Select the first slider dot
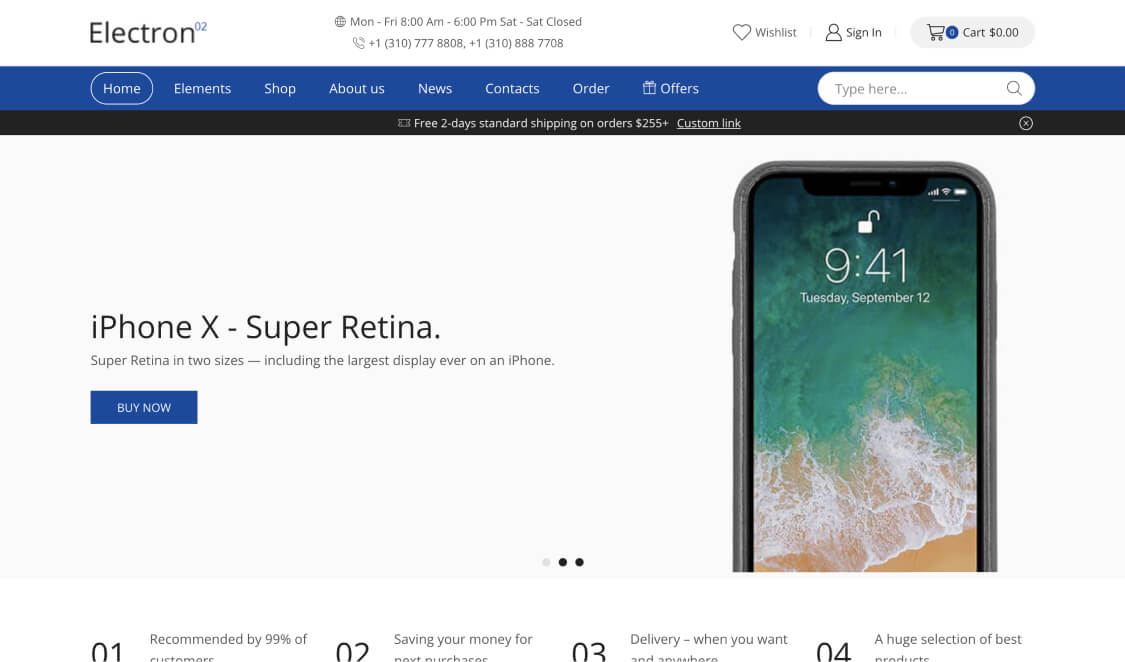 tap(546, 562)
